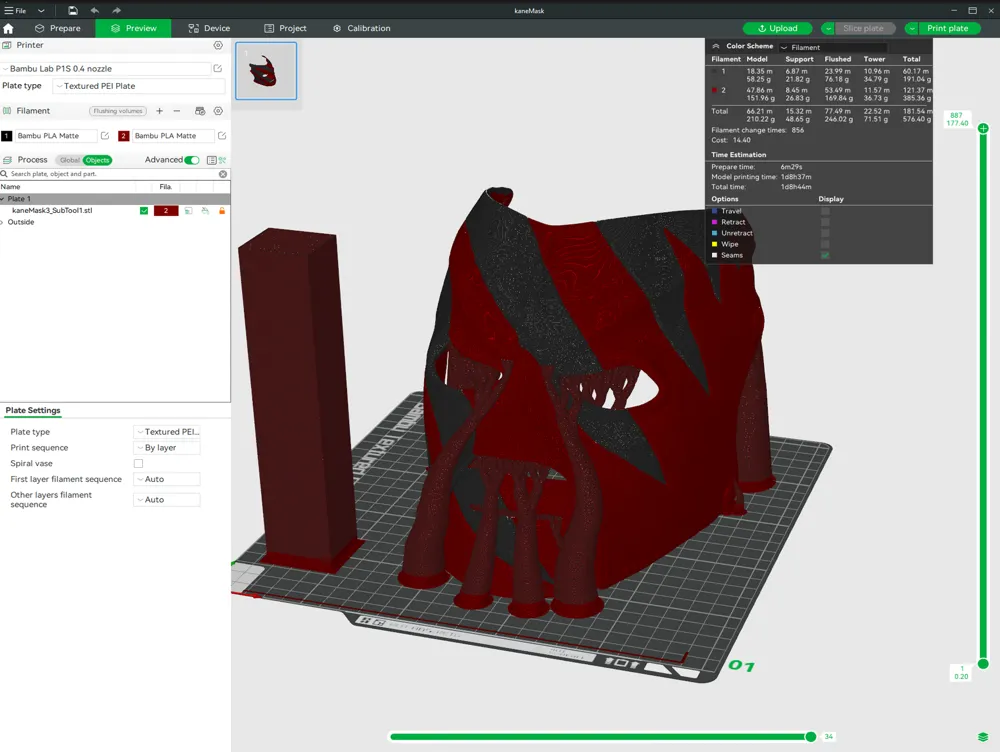Switch process mode to Global
This screenshot has height=752, width=1000.
70,160
